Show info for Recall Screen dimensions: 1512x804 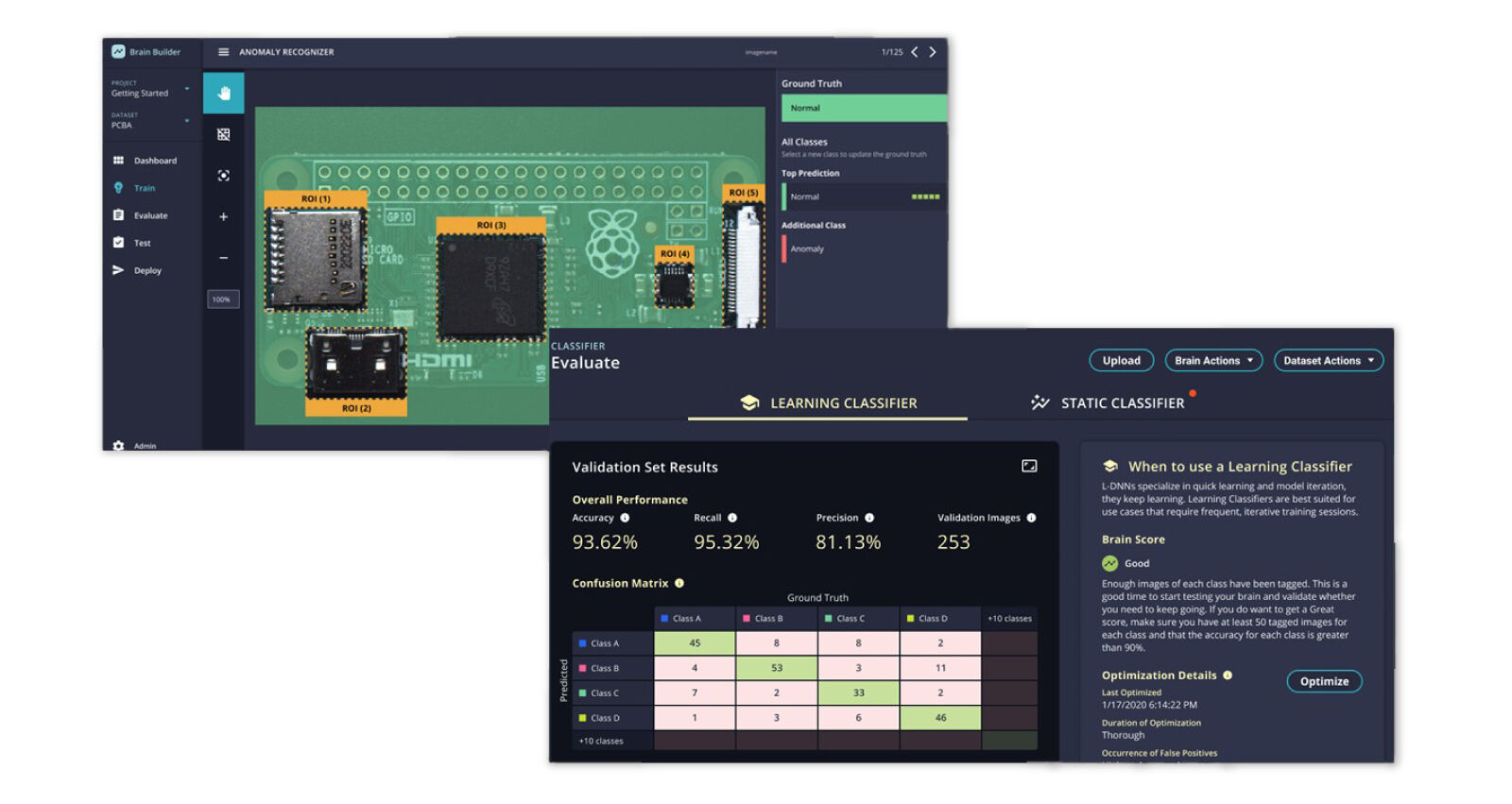(732, 518)
